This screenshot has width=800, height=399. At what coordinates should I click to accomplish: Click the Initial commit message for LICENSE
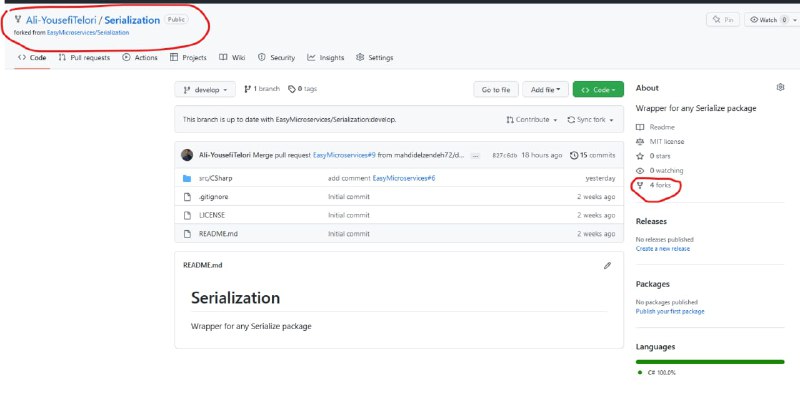coord(349,215)
